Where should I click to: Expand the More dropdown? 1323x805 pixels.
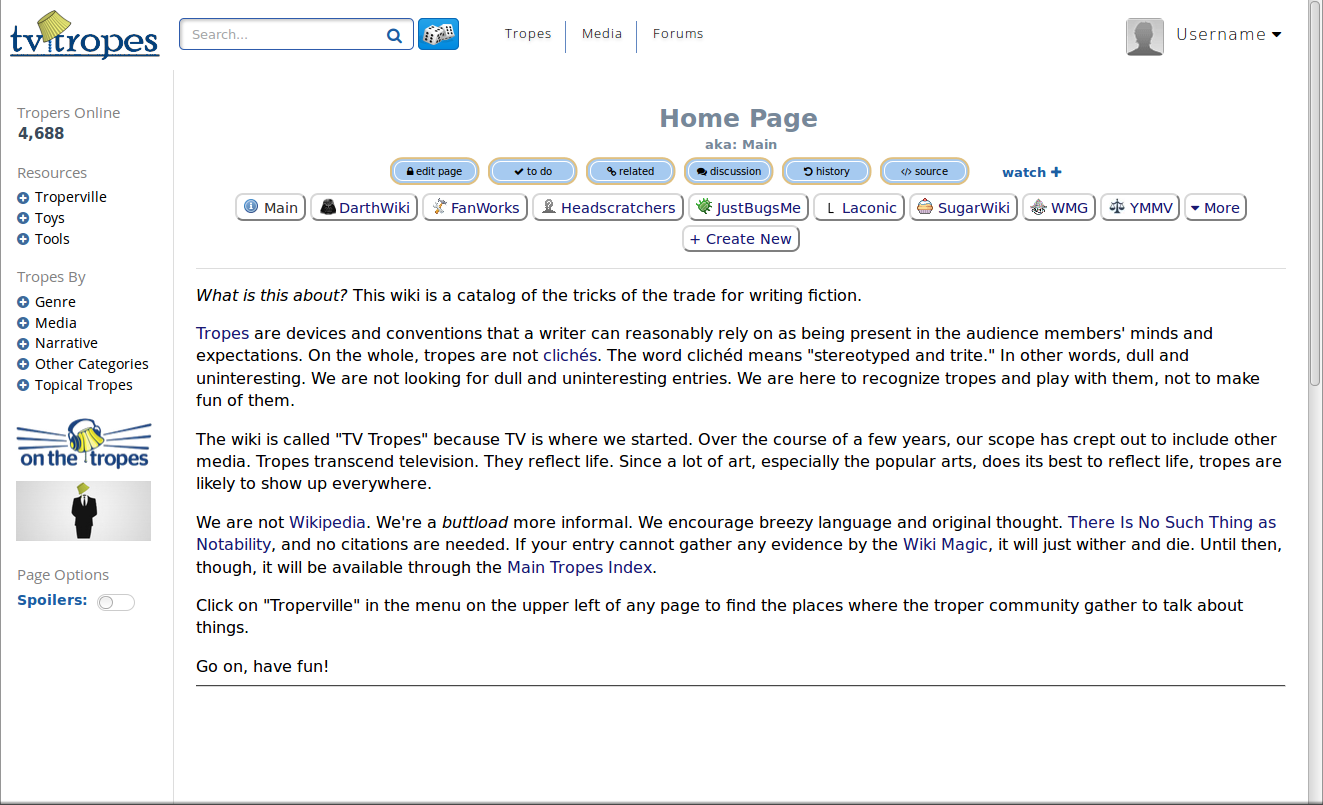pyautogui.click(x=1215, y=207)
